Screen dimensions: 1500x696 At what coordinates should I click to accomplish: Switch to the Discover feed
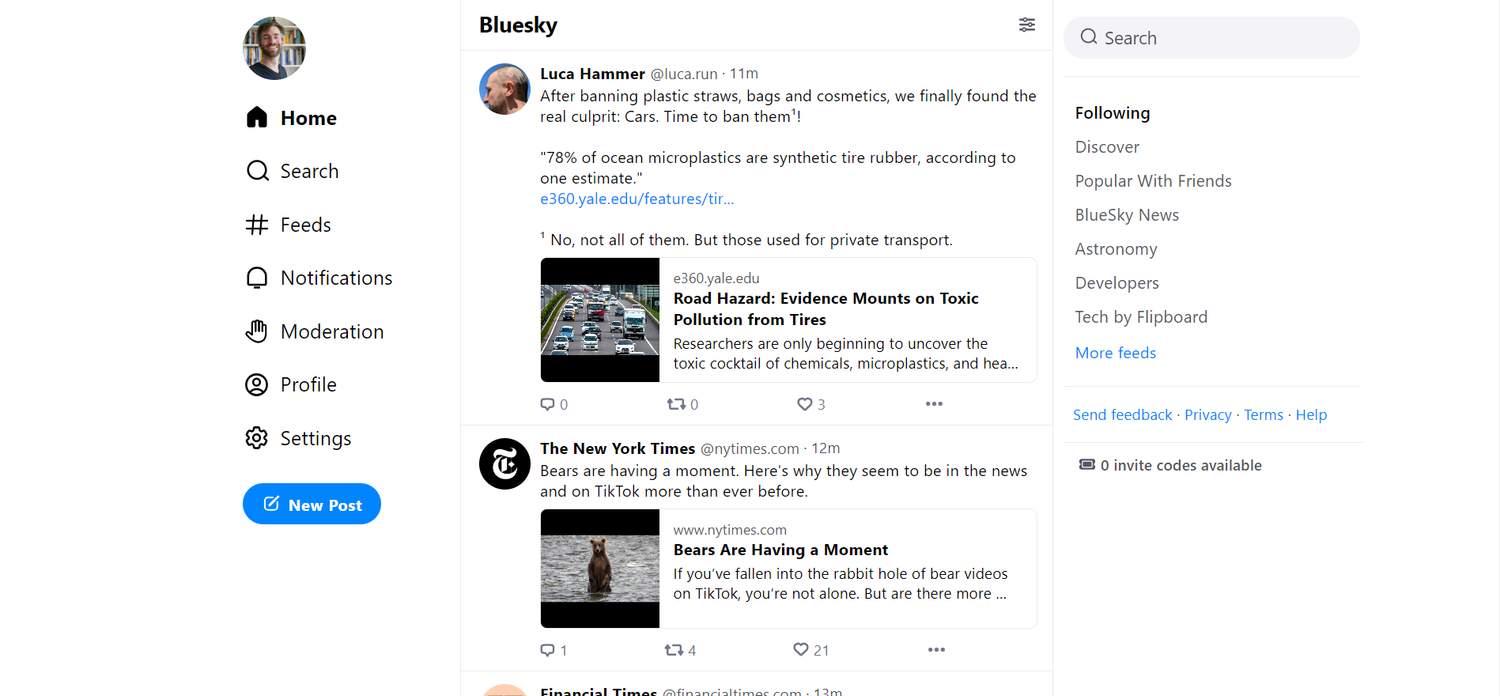pyautogui.click(x=1107, y=146)
